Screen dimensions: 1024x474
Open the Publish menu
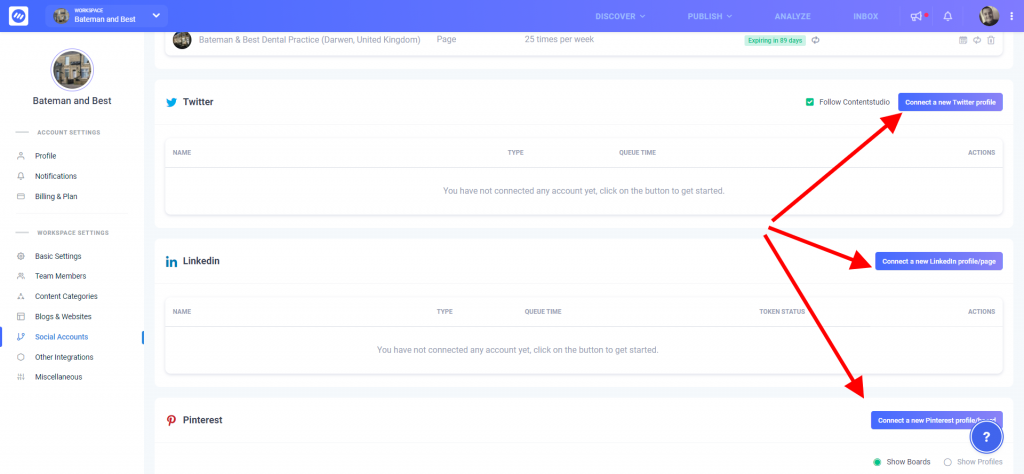(709, 16)
